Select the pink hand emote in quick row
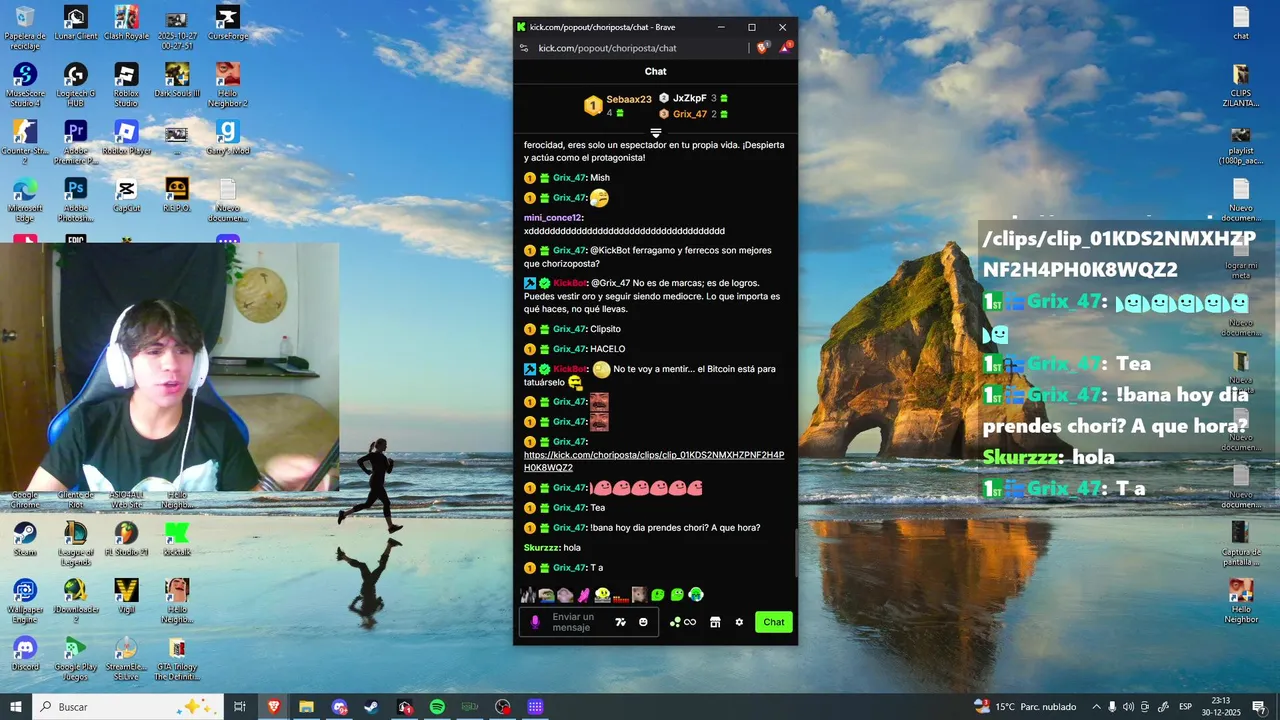Image resolution: width=1280 pixels, height=720 pixels. click(584, 595)
